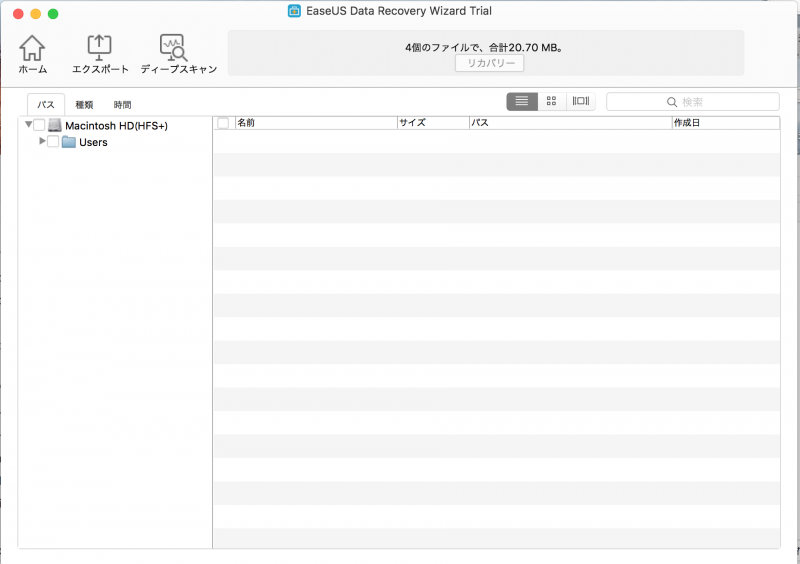
Task: Start the ディープスキャン deep scan
Action: pos(173,47)
